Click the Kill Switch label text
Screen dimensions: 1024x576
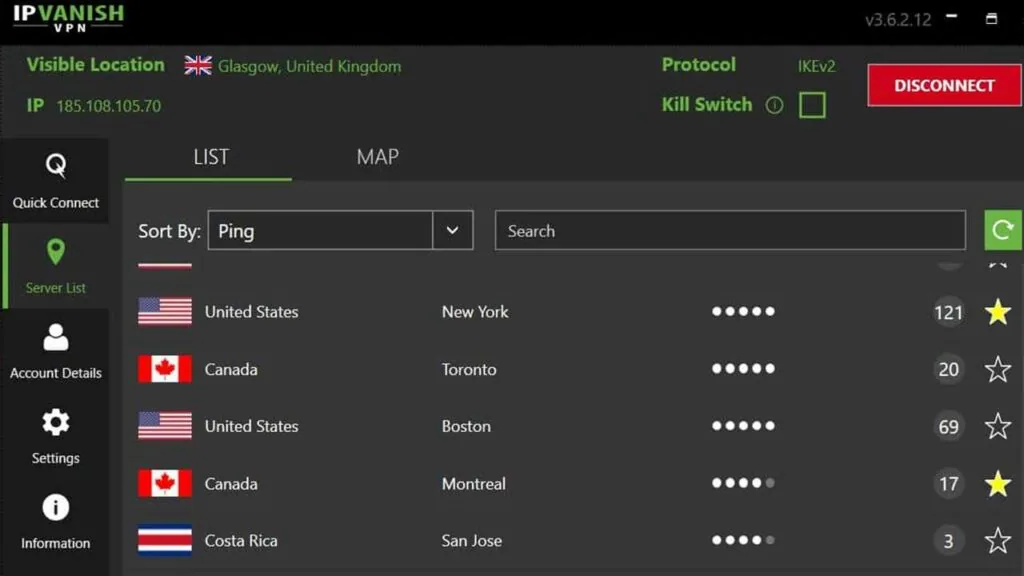[x=707, y=104]
